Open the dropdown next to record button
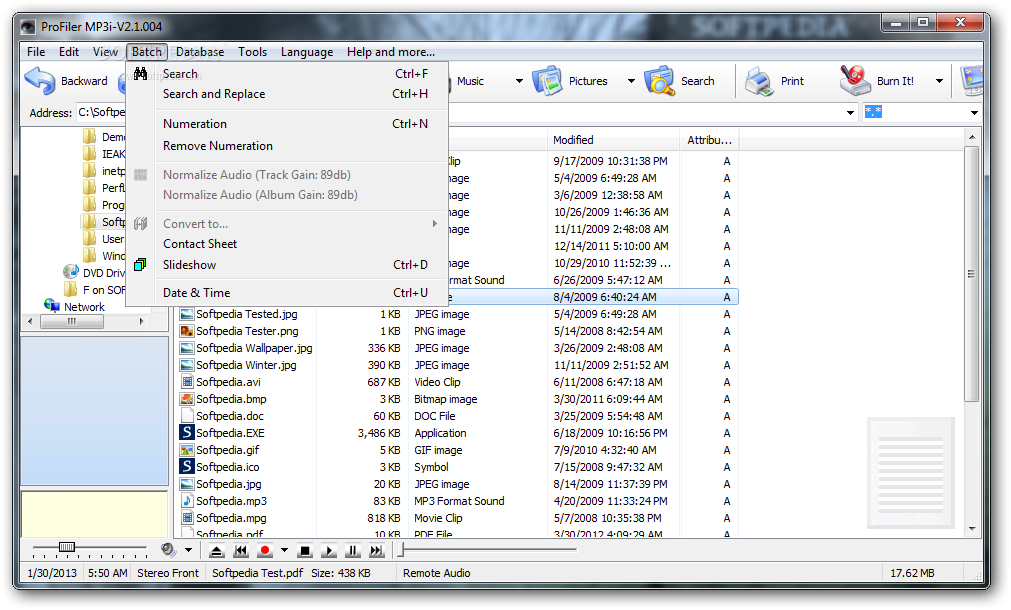The width and height of the screenshot is (1011, 610). coord(284,550)
